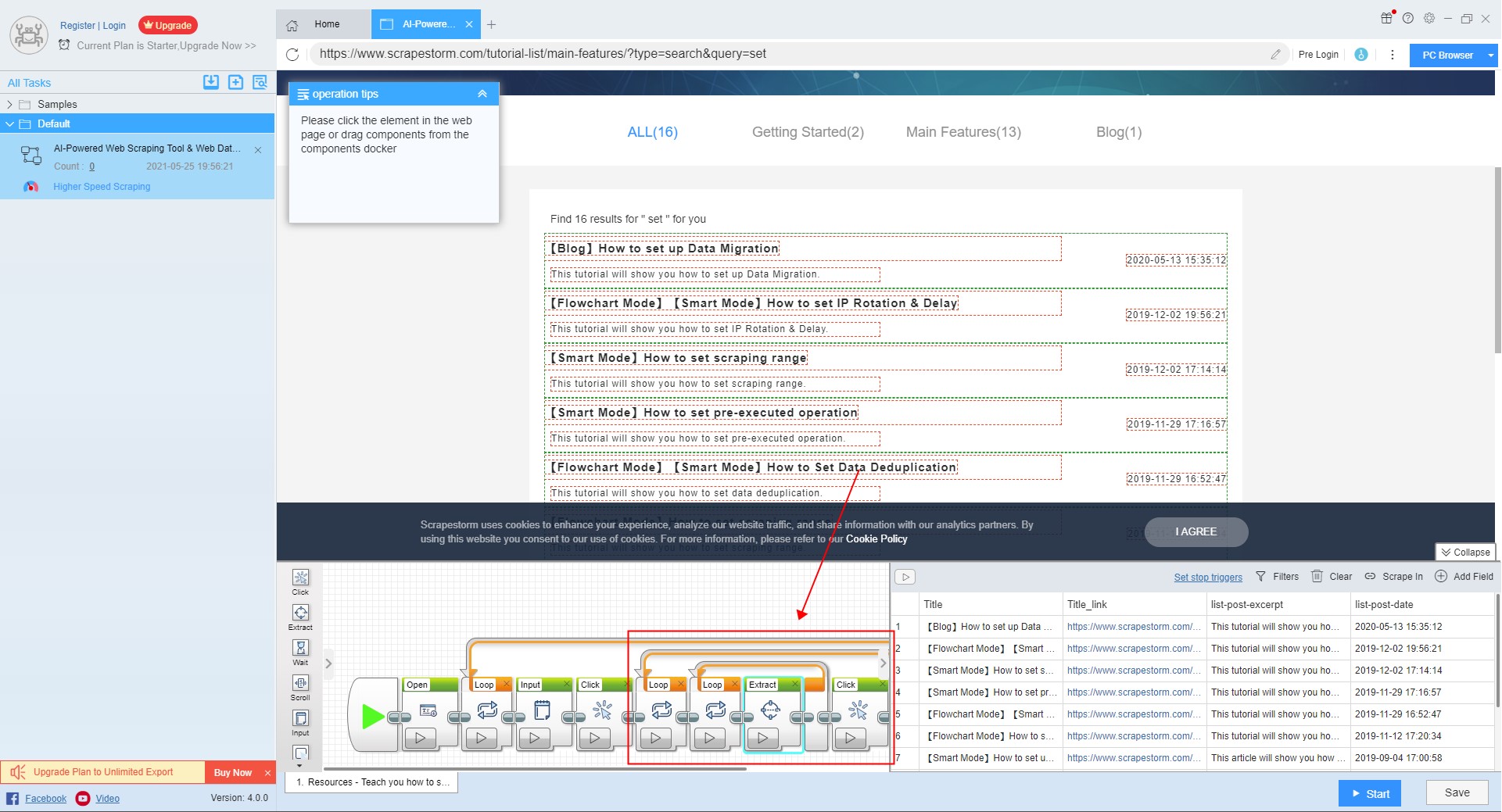
Task: Expand the Samples folder
Action: point(9,105)
